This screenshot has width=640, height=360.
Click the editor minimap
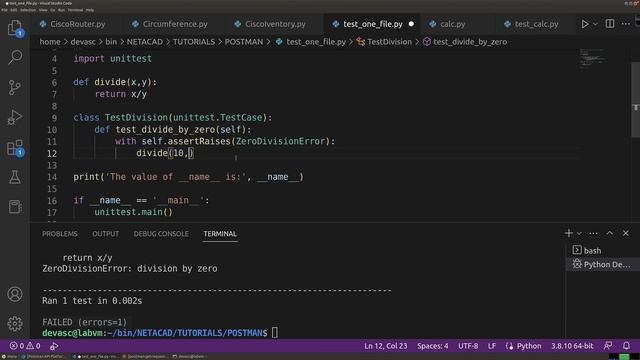click(x=592, y=58)
